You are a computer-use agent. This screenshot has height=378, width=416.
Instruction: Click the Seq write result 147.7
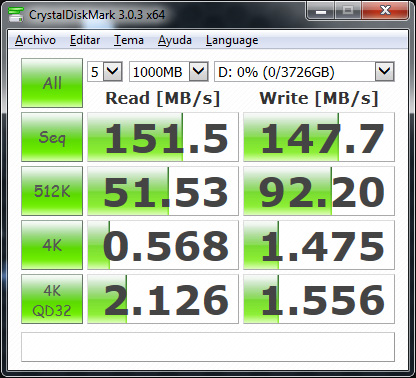[319, 137]
